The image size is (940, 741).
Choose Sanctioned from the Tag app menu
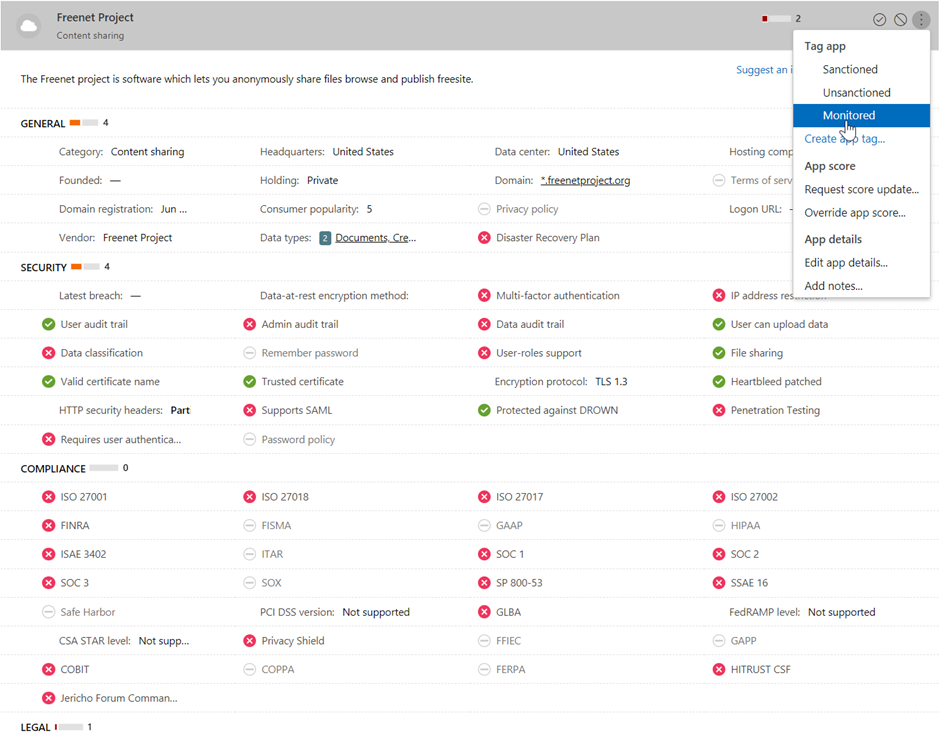point(850,70)
